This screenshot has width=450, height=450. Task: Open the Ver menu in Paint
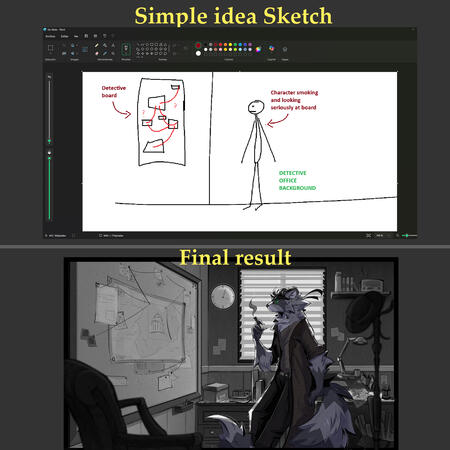76,36
